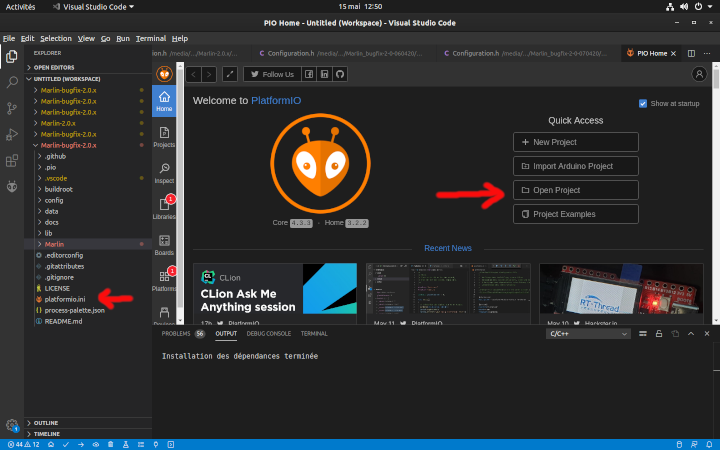Switch to the Terminal panel tab
Screen dimensions: 720x450
(x=314, y=334)
